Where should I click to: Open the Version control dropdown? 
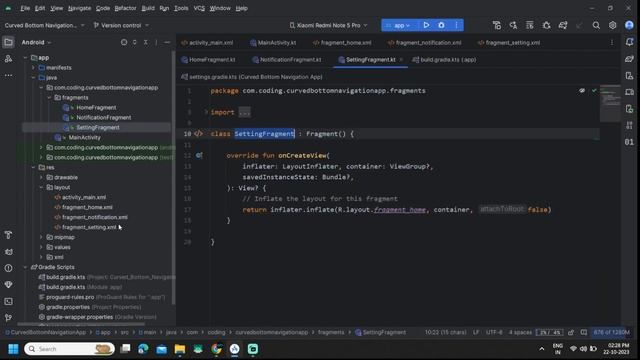(121, 25)
